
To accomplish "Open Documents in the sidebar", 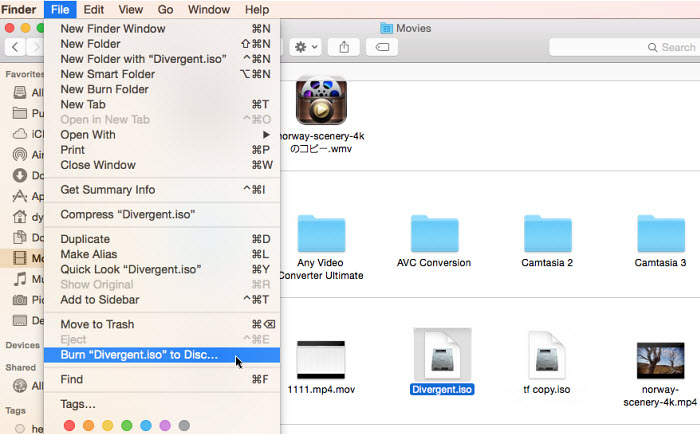I will (28, 238).
